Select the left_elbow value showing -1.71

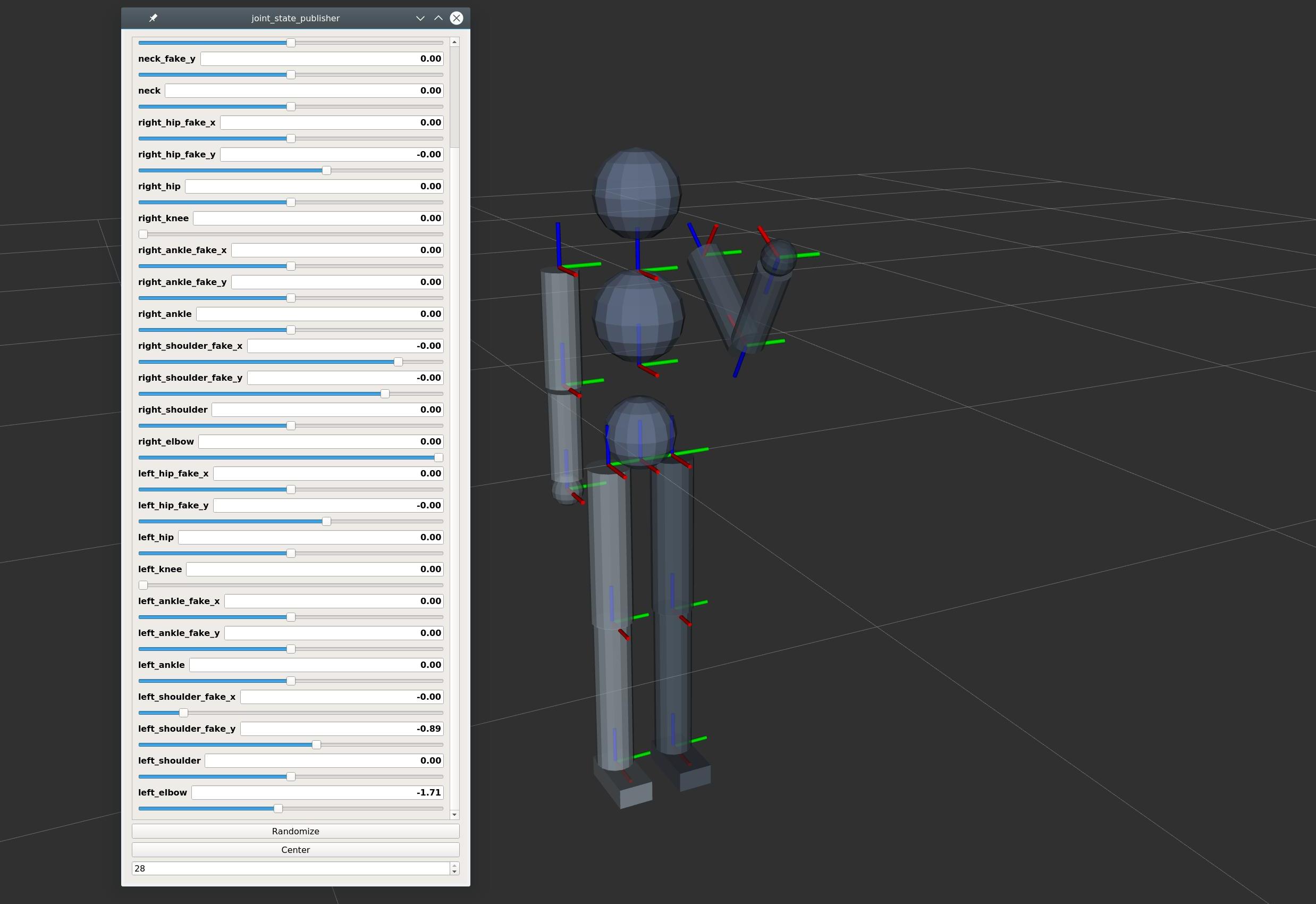click(316, 792)
